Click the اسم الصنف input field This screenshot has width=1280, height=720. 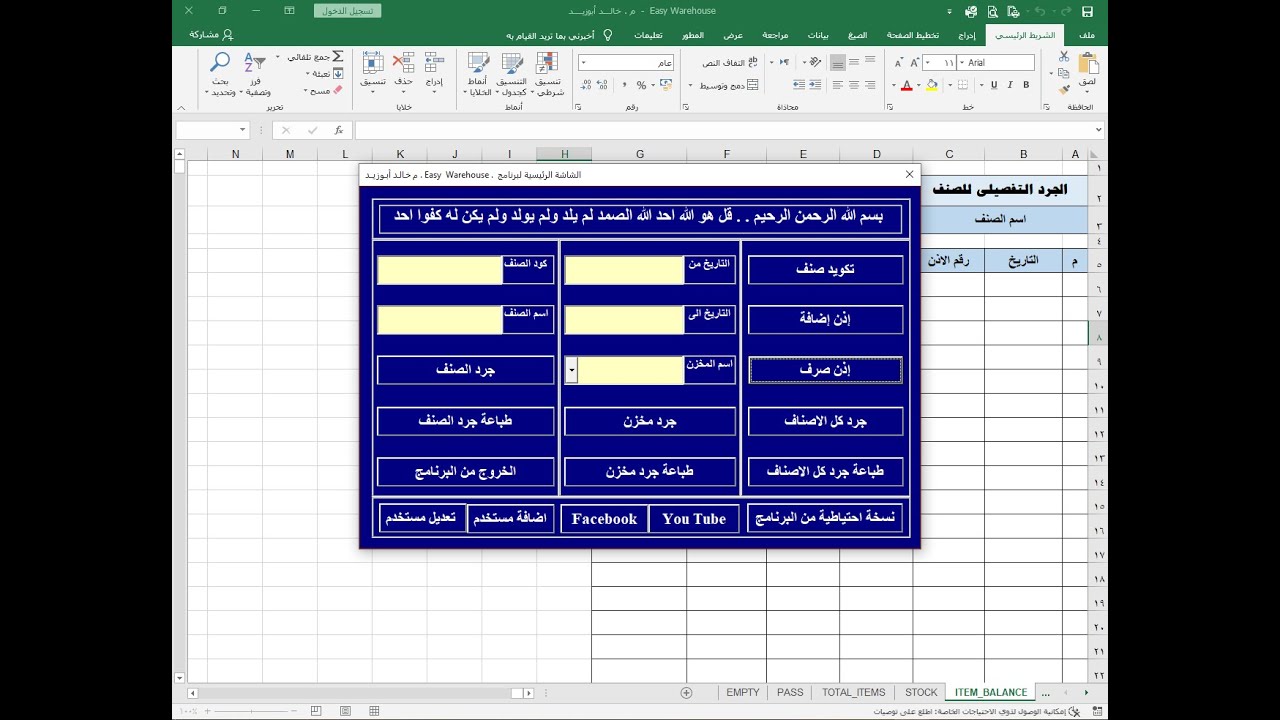439,320
